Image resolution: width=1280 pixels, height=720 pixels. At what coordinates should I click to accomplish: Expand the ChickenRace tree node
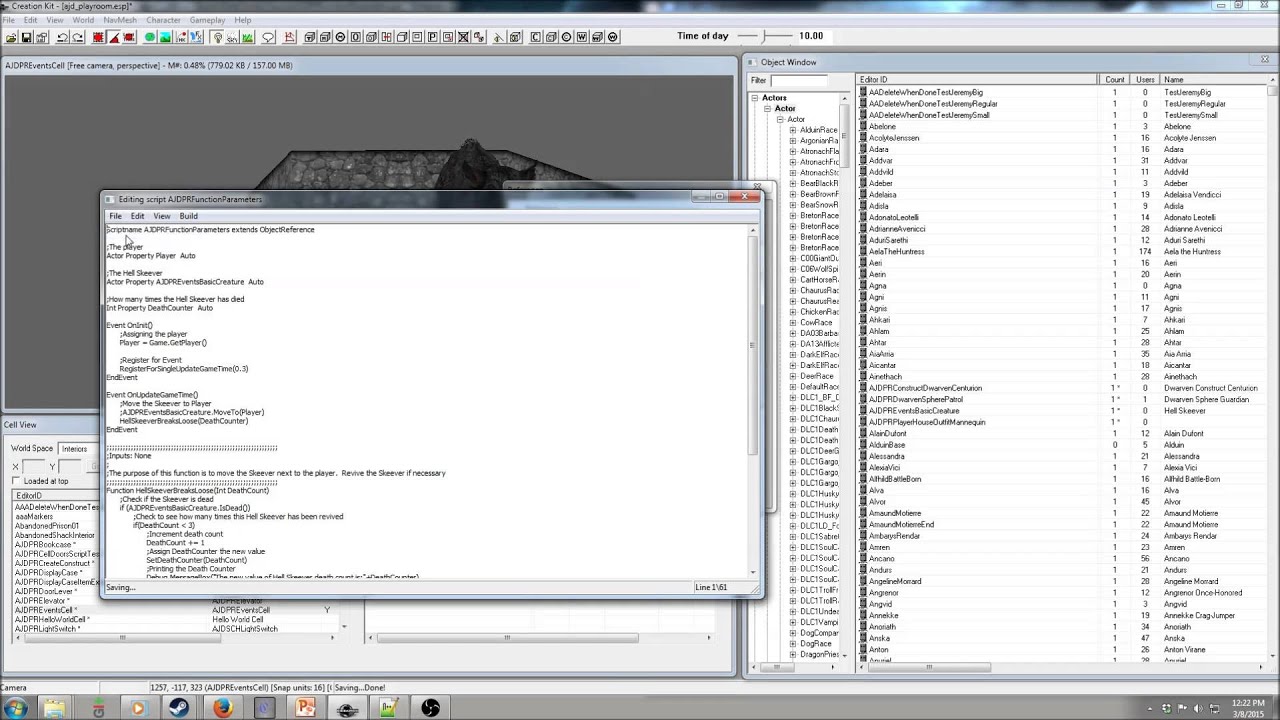[x=793, y=312]
